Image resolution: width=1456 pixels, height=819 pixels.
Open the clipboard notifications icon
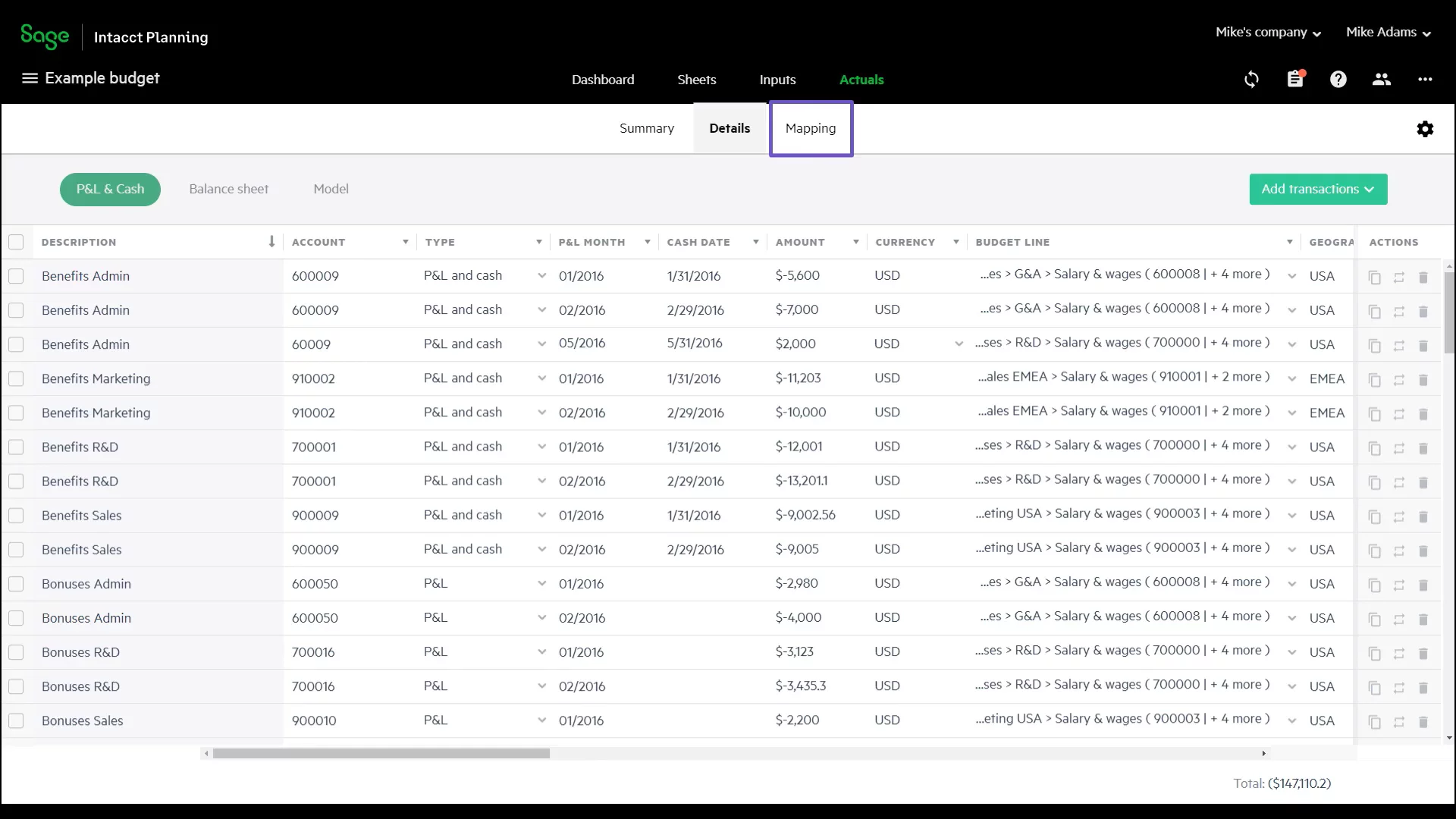[x=1295, y=79]
